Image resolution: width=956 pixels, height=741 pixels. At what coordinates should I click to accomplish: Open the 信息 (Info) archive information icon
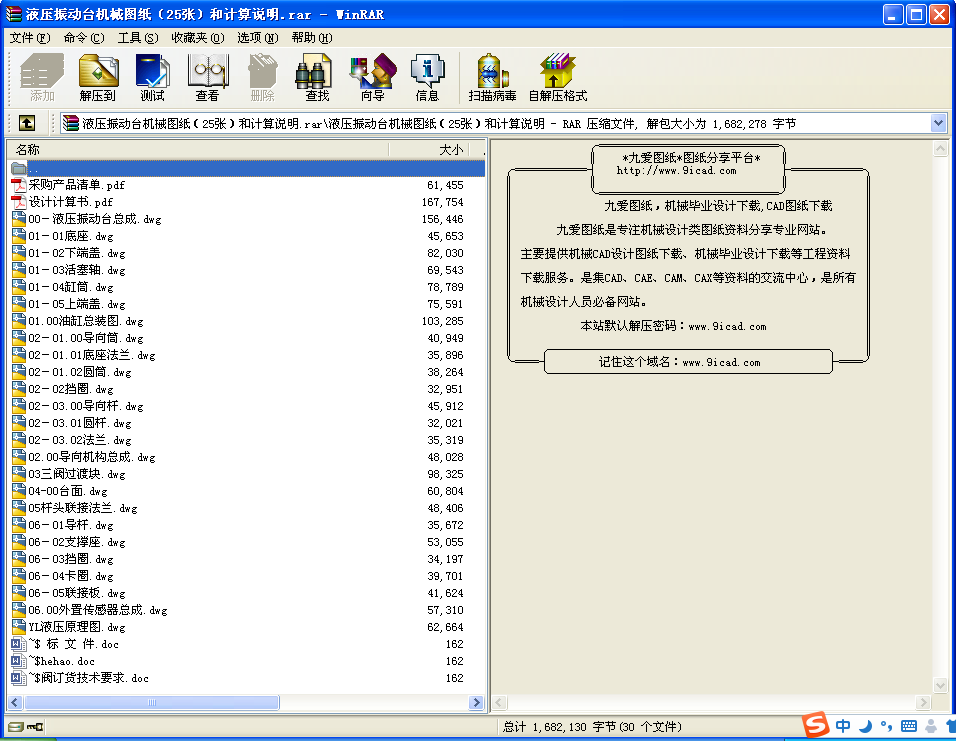coord(427,75)
